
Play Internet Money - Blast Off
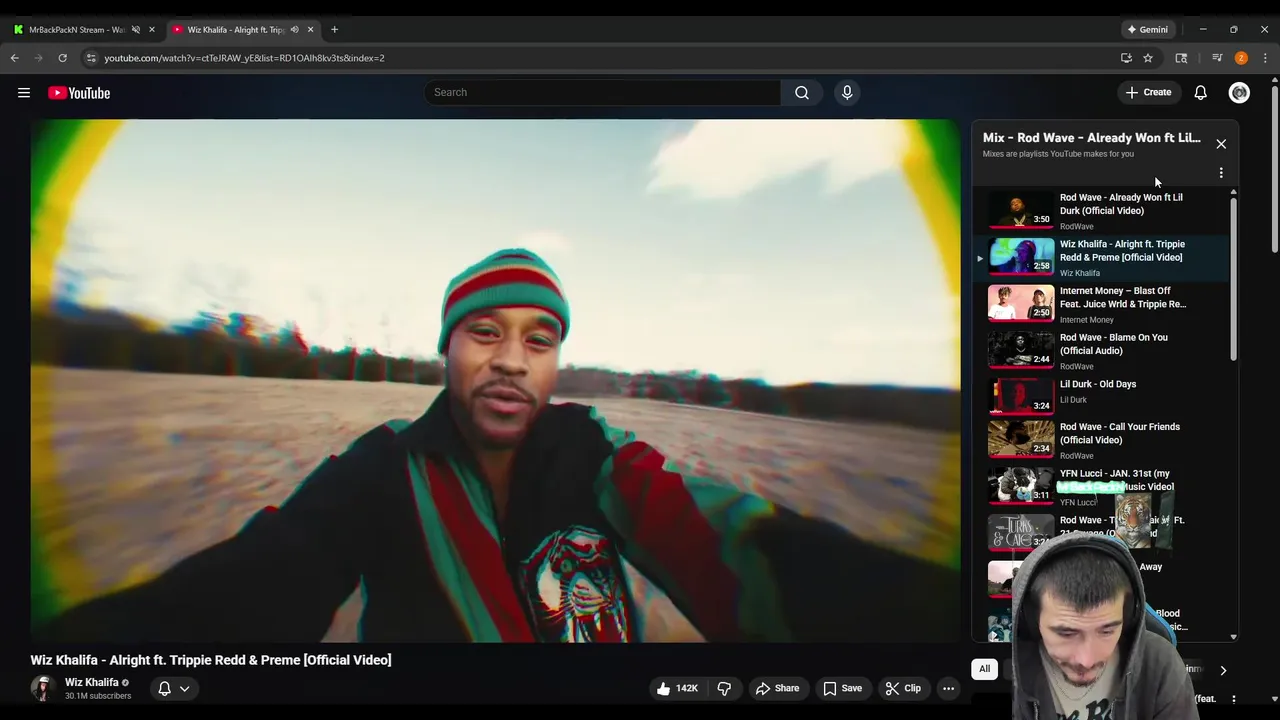pyautogui.click(x=1100, y=304)
